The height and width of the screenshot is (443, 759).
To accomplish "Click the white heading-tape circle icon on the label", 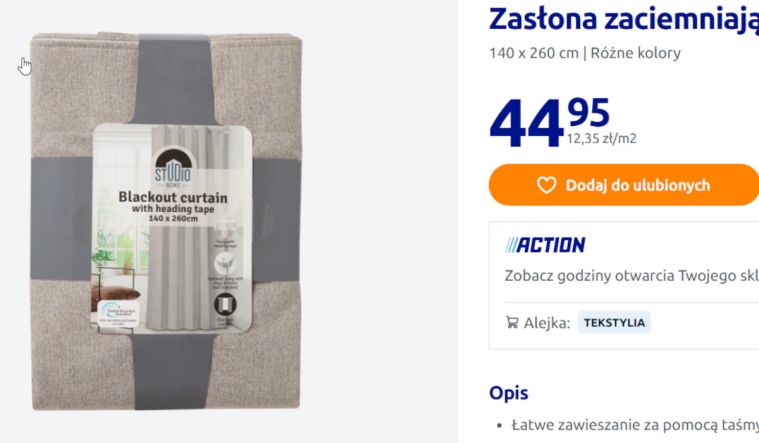I will (225, 263).
